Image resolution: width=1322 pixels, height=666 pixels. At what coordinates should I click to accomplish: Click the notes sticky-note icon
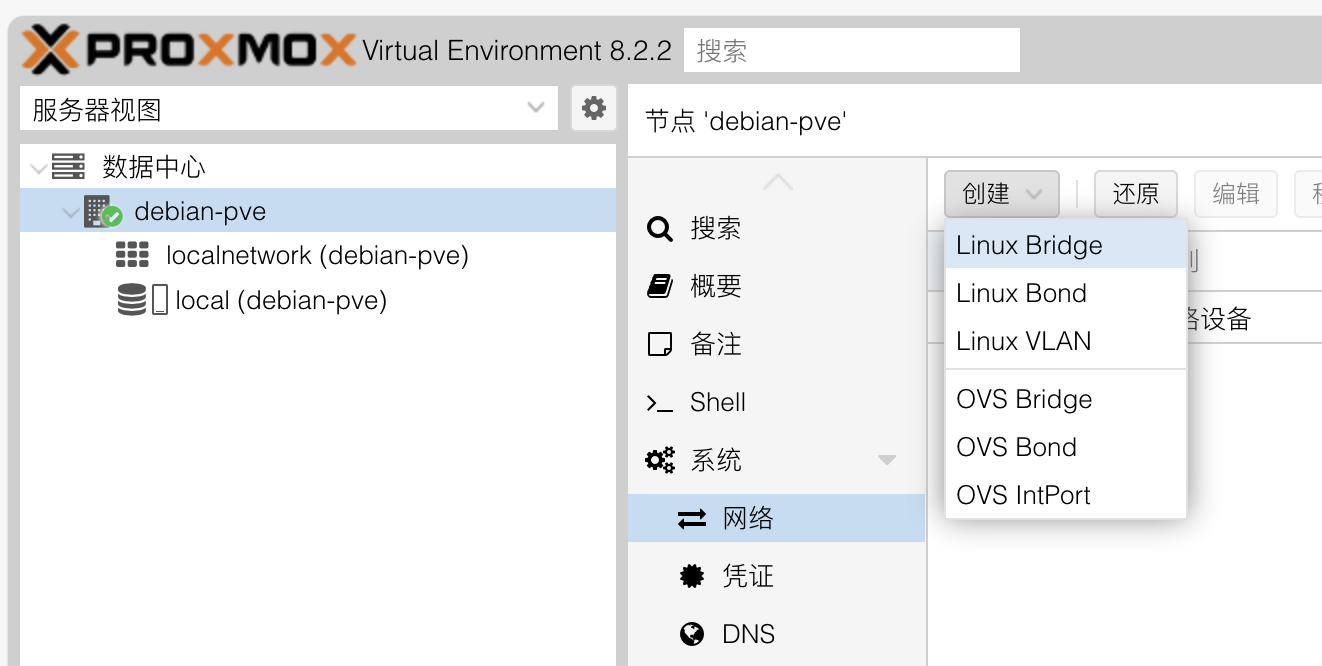660,345
